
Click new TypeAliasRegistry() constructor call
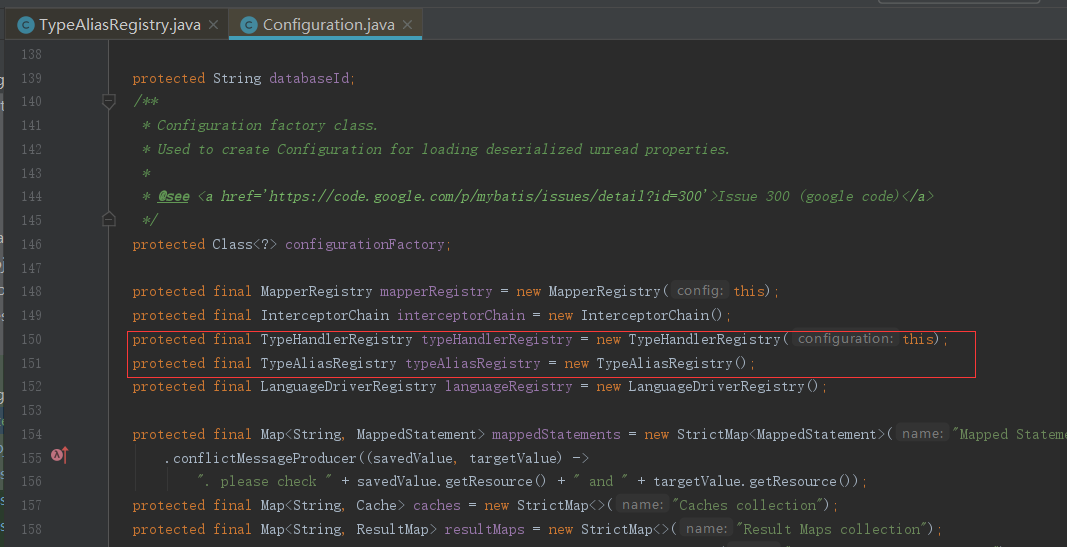655,363
